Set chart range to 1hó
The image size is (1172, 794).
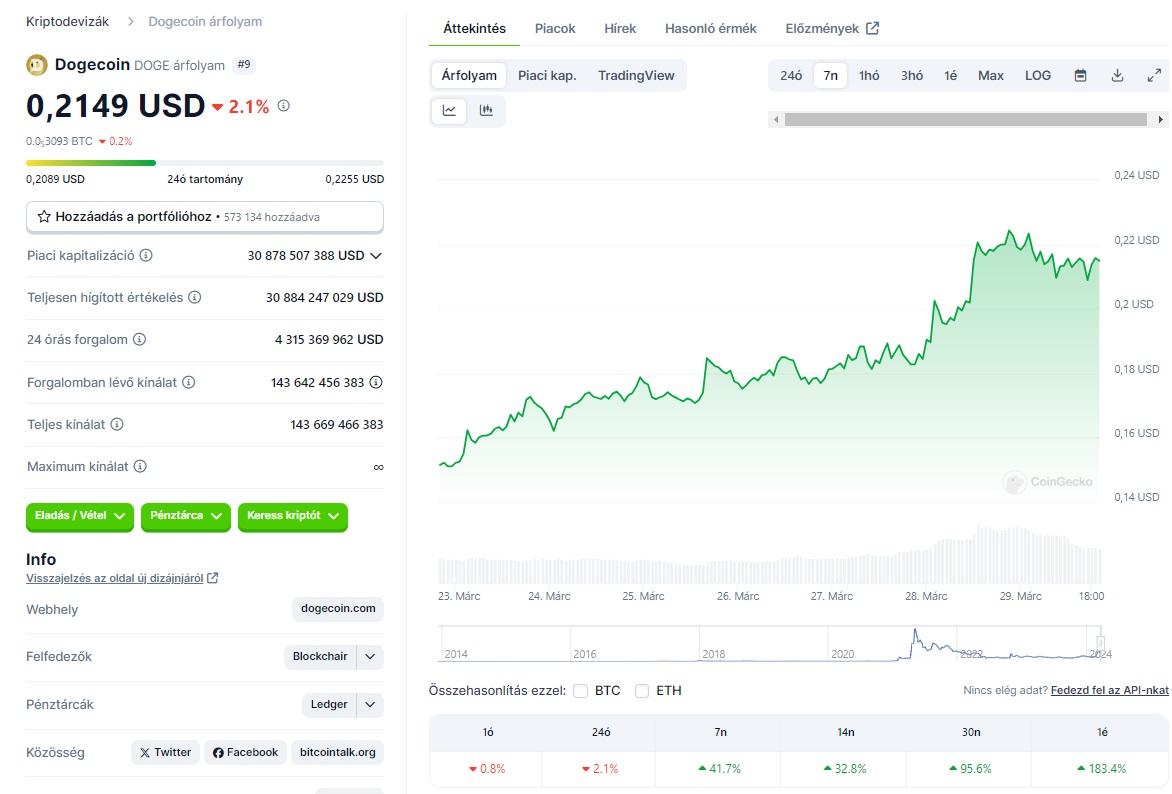point(869,76)
